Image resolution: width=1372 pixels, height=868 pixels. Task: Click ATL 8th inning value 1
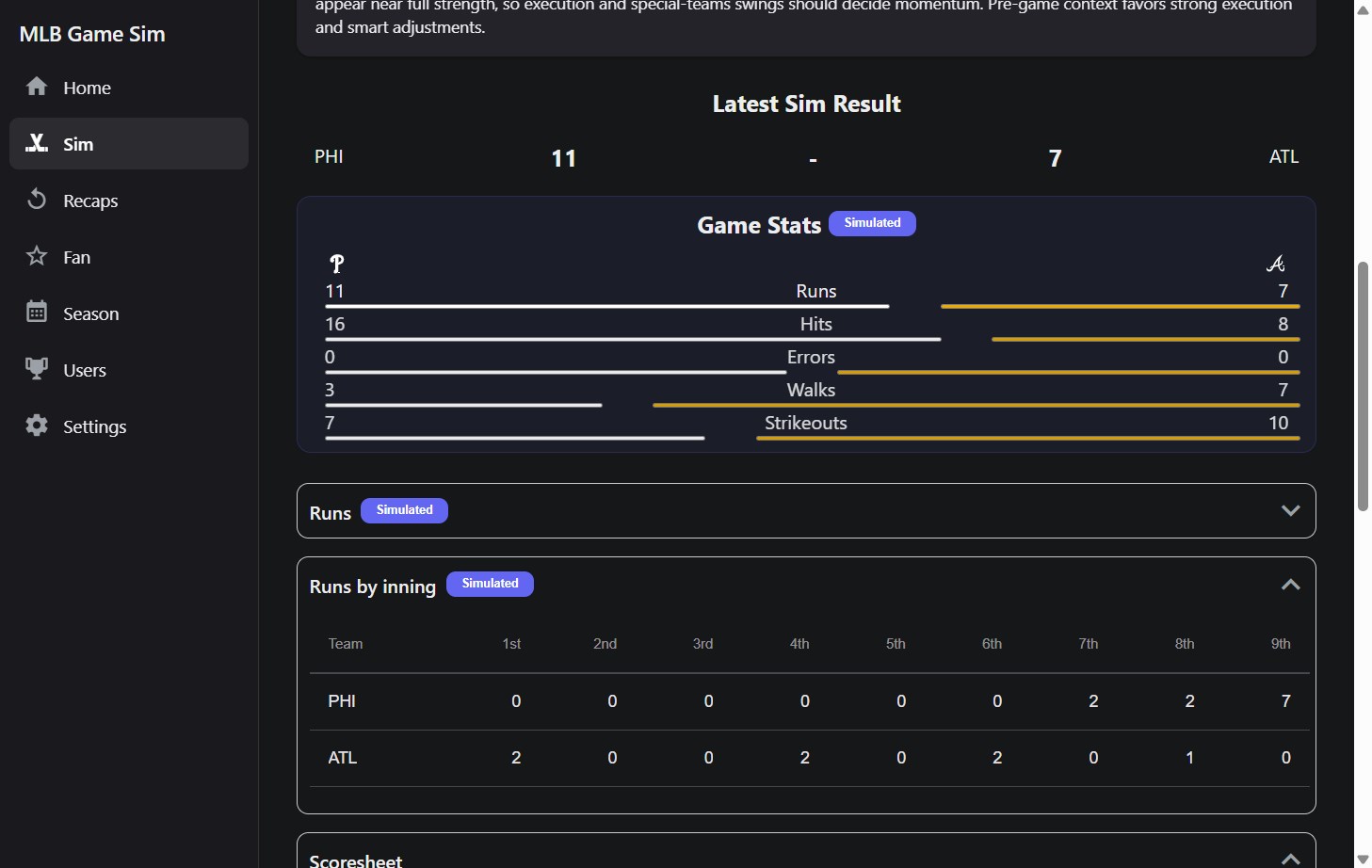pyautogui.click(x=1189, y=758)
